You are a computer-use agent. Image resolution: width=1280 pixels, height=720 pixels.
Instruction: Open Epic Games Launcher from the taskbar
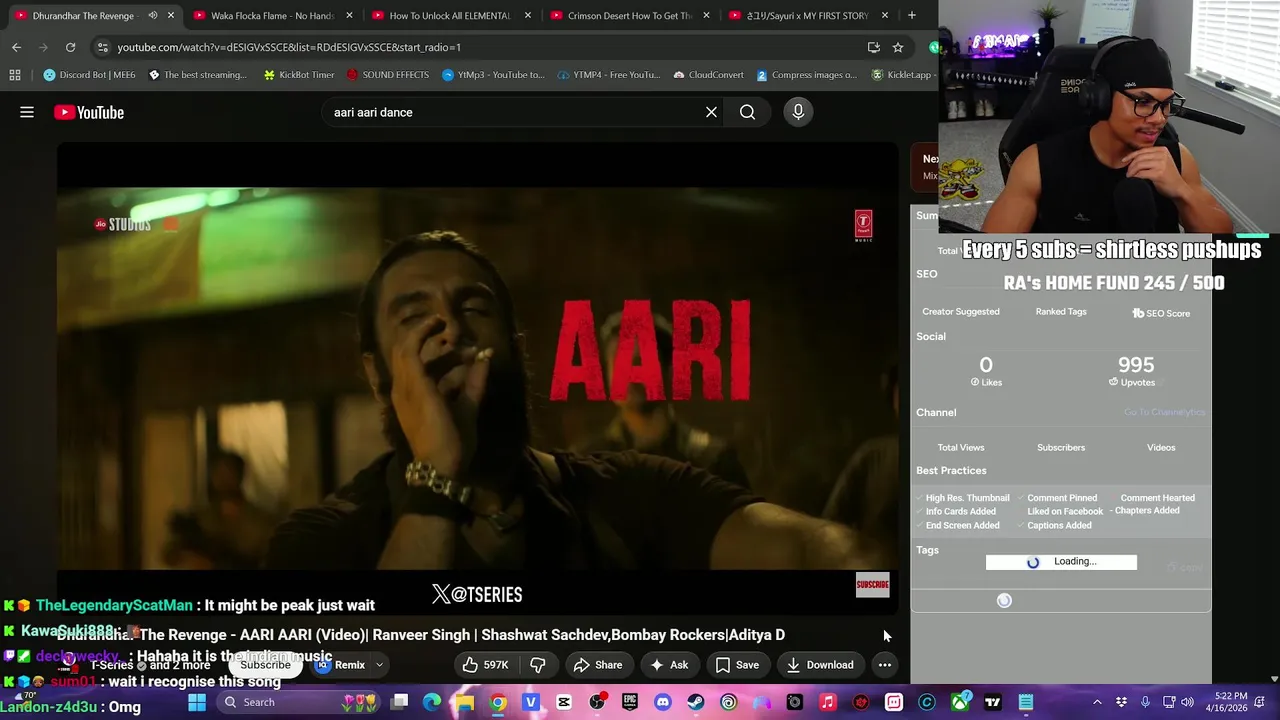coord(630,702)
